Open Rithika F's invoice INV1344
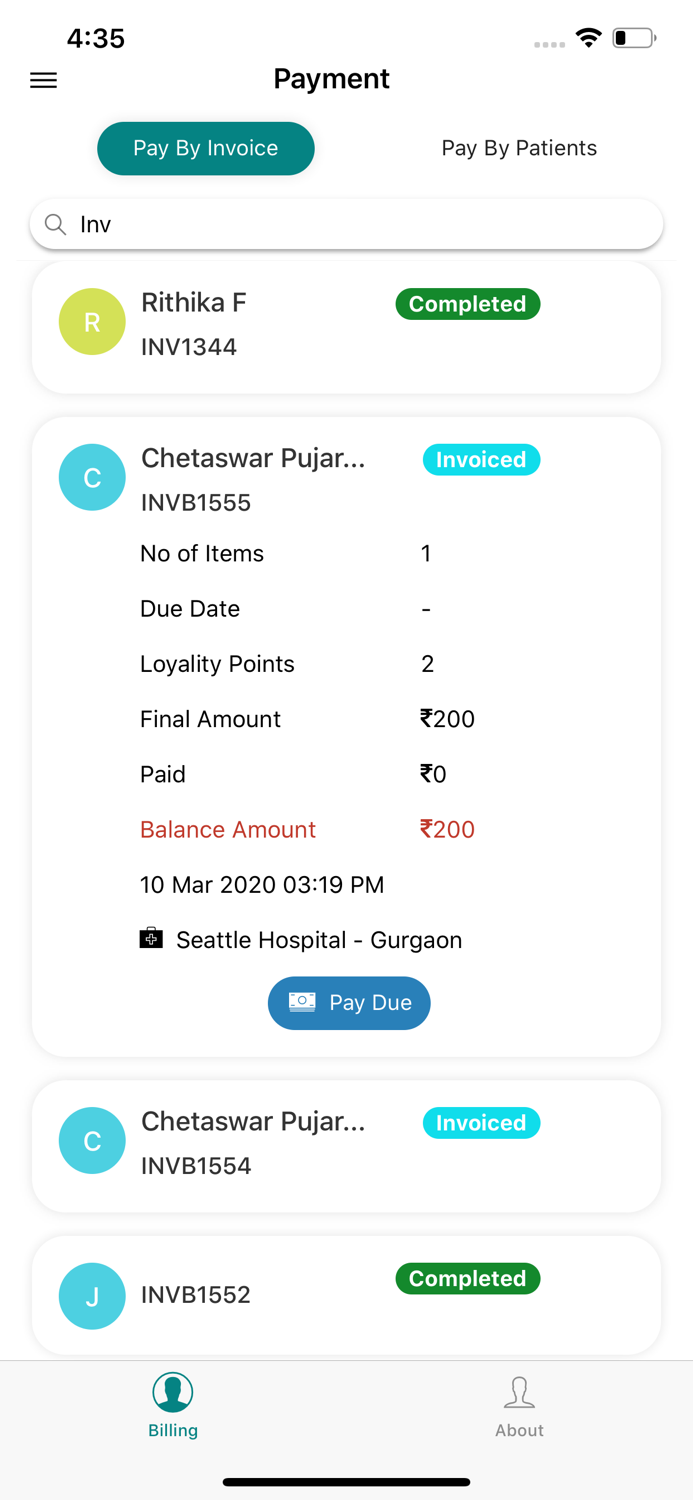 345,325
